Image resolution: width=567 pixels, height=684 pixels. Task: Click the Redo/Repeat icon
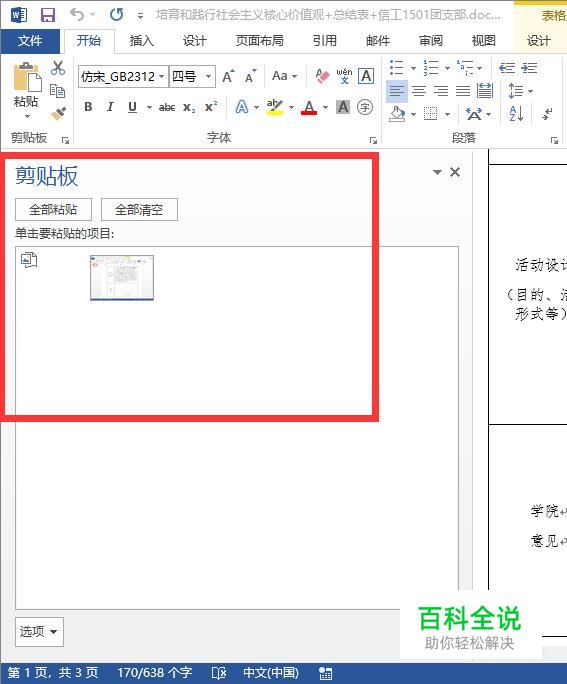point(116,15)
